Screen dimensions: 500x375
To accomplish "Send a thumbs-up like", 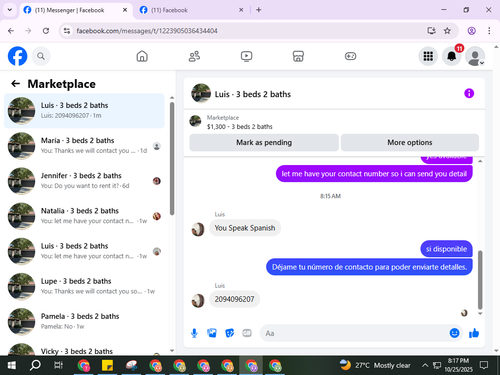I will coord(474,333).
